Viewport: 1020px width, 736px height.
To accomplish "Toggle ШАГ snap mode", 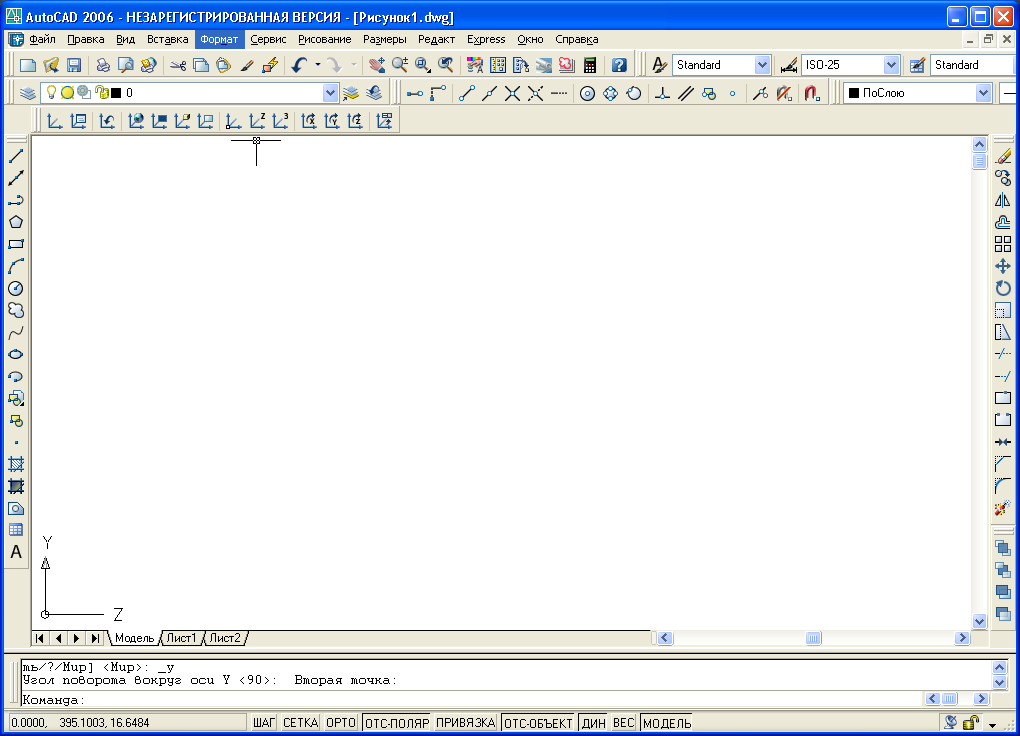I will (x=264, y=723).
